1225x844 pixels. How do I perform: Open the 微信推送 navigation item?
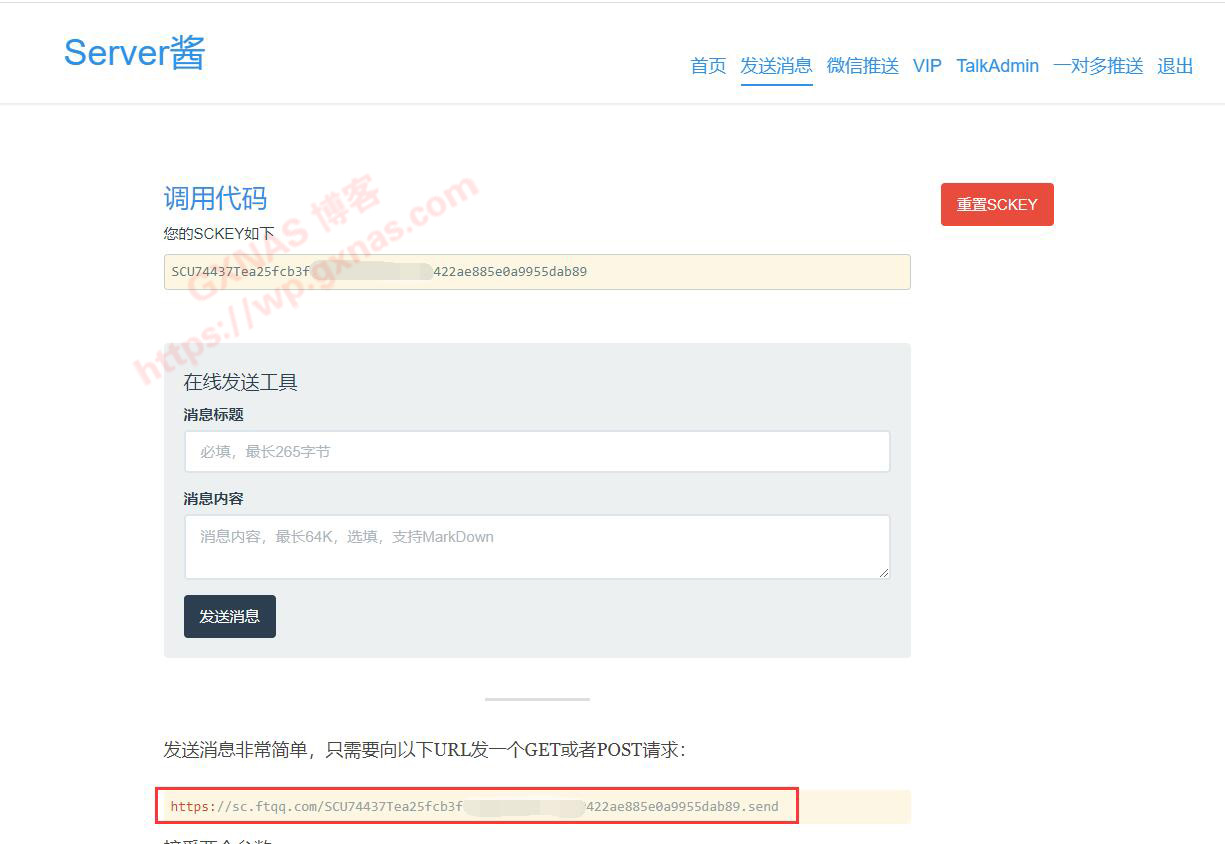pyautogui.click(x=862, y=66)
